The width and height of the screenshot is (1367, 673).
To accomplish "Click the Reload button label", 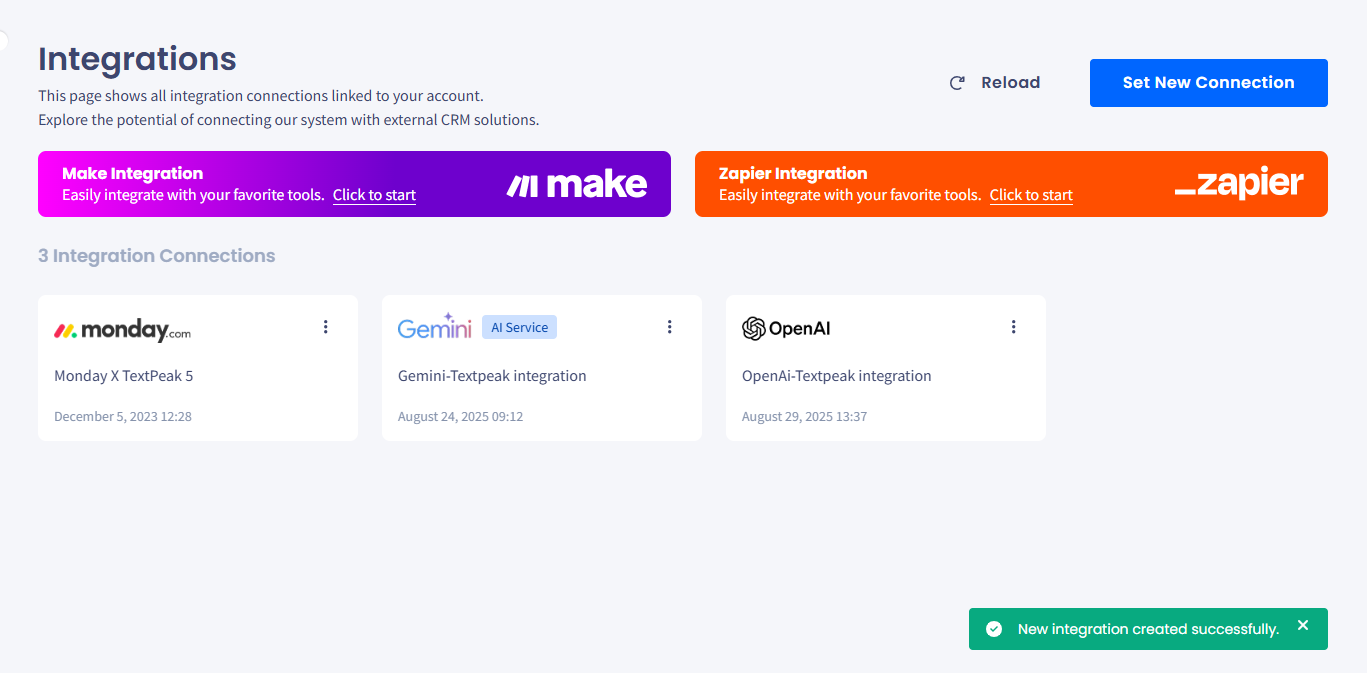I will (1011, 83).
